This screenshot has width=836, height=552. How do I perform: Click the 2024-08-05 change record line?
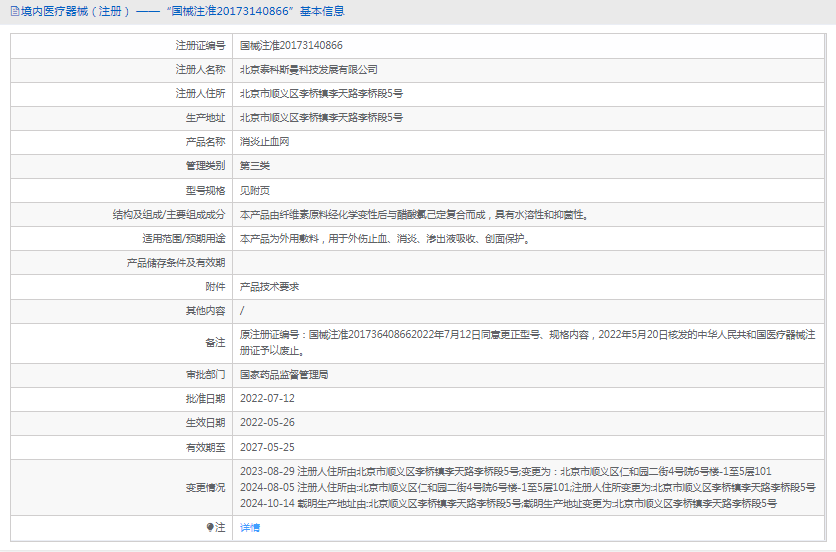pos(527,487)
